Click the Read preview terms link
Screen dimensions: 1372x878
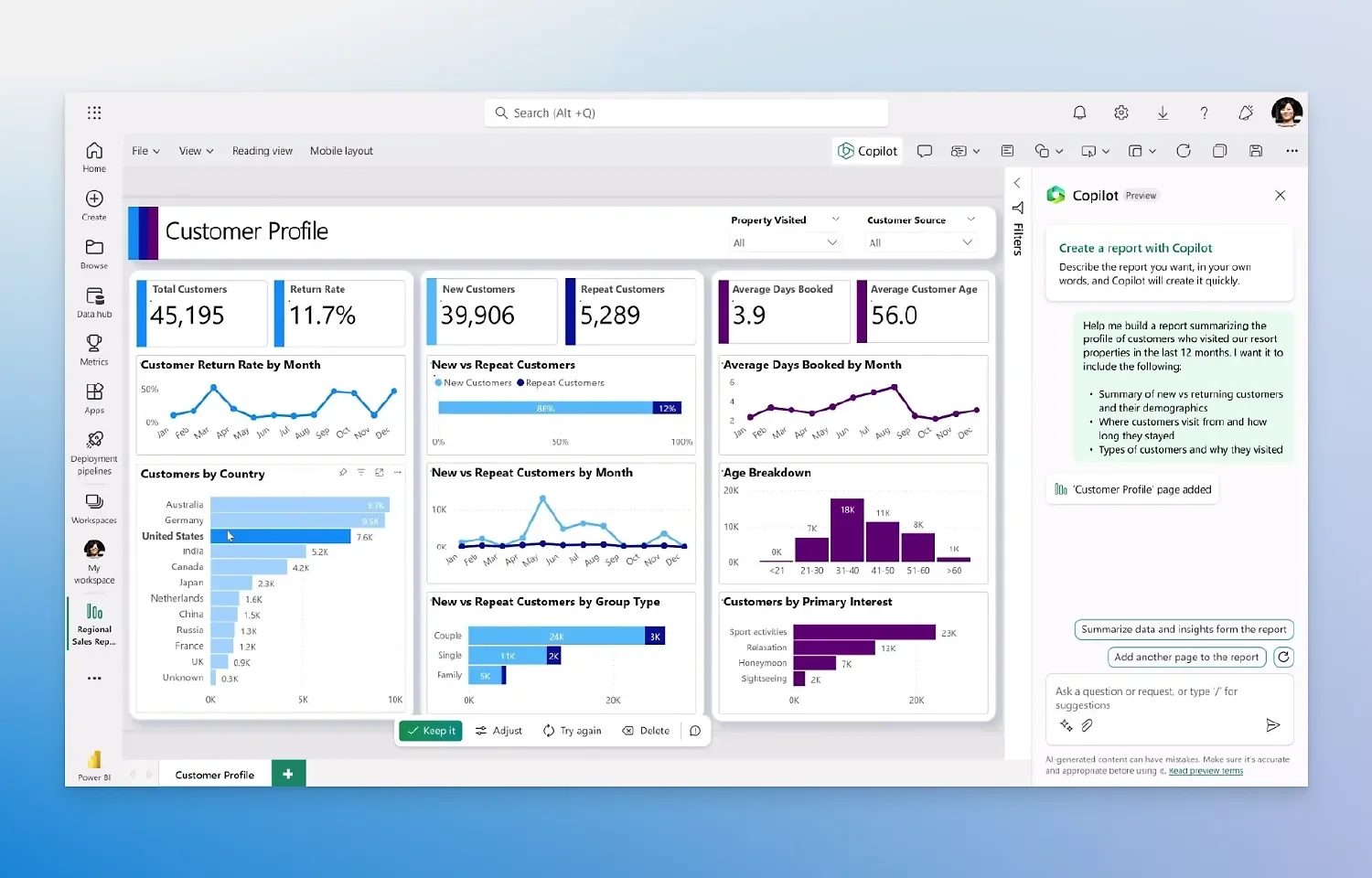point(1206,771)
